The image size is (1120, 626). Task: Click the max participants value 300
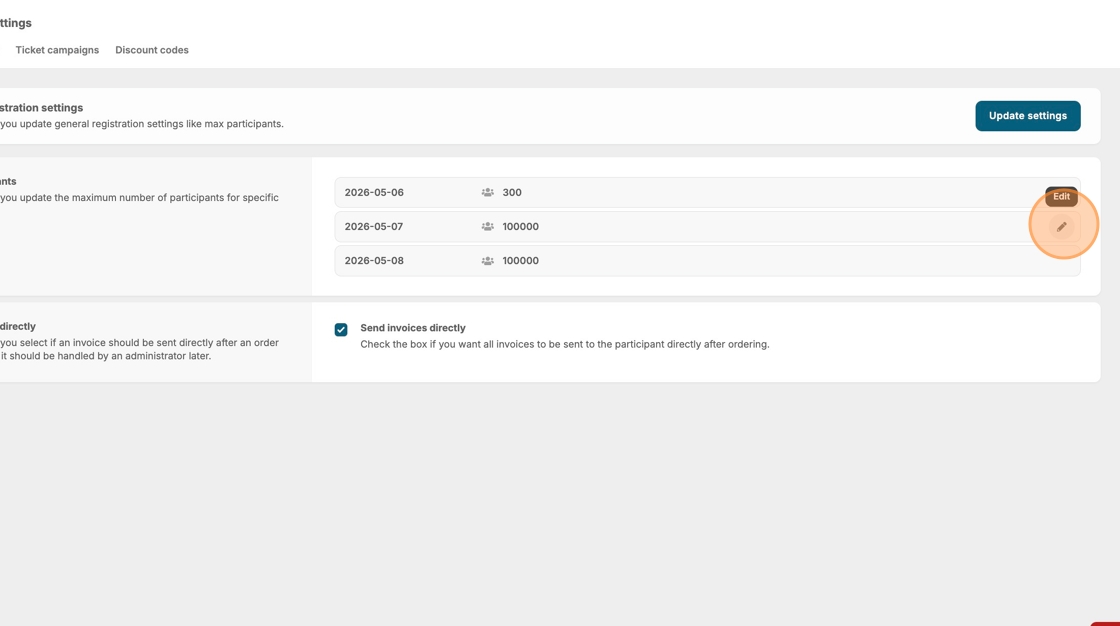(x=511, y=192)
